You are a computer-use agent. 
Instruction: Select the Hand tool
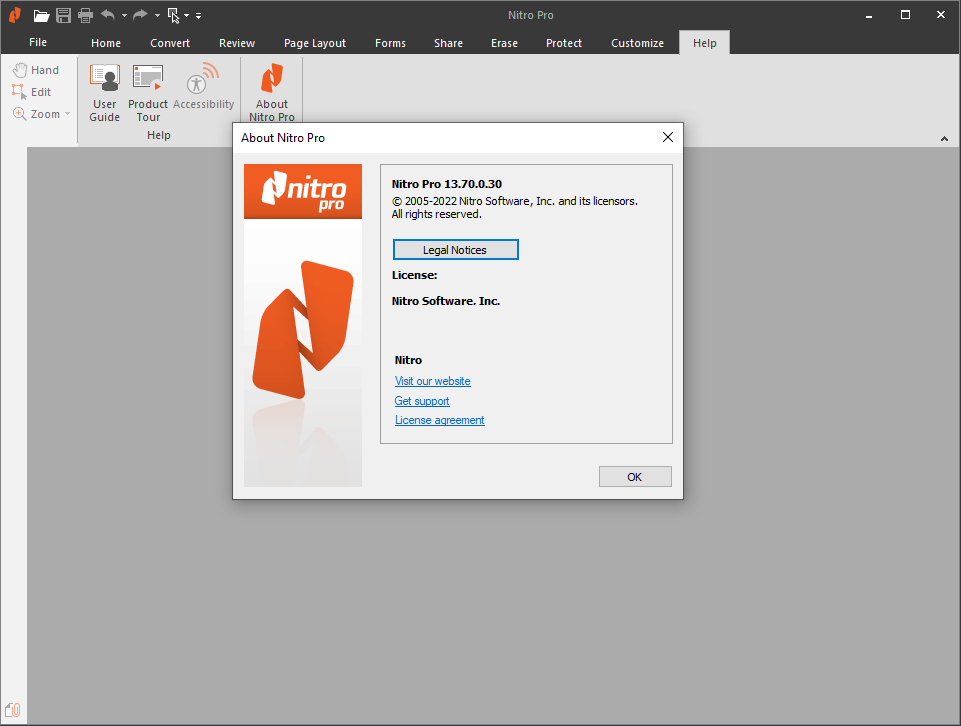(36, 70)
